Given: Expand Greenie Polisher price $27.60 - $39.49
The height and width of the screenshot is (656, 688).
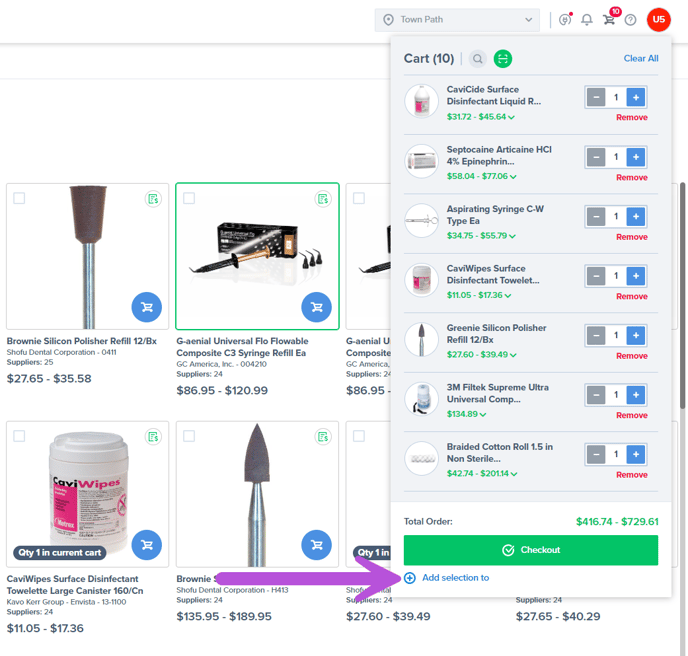Looking at the screenshot, I should click(x=481, y=355).
